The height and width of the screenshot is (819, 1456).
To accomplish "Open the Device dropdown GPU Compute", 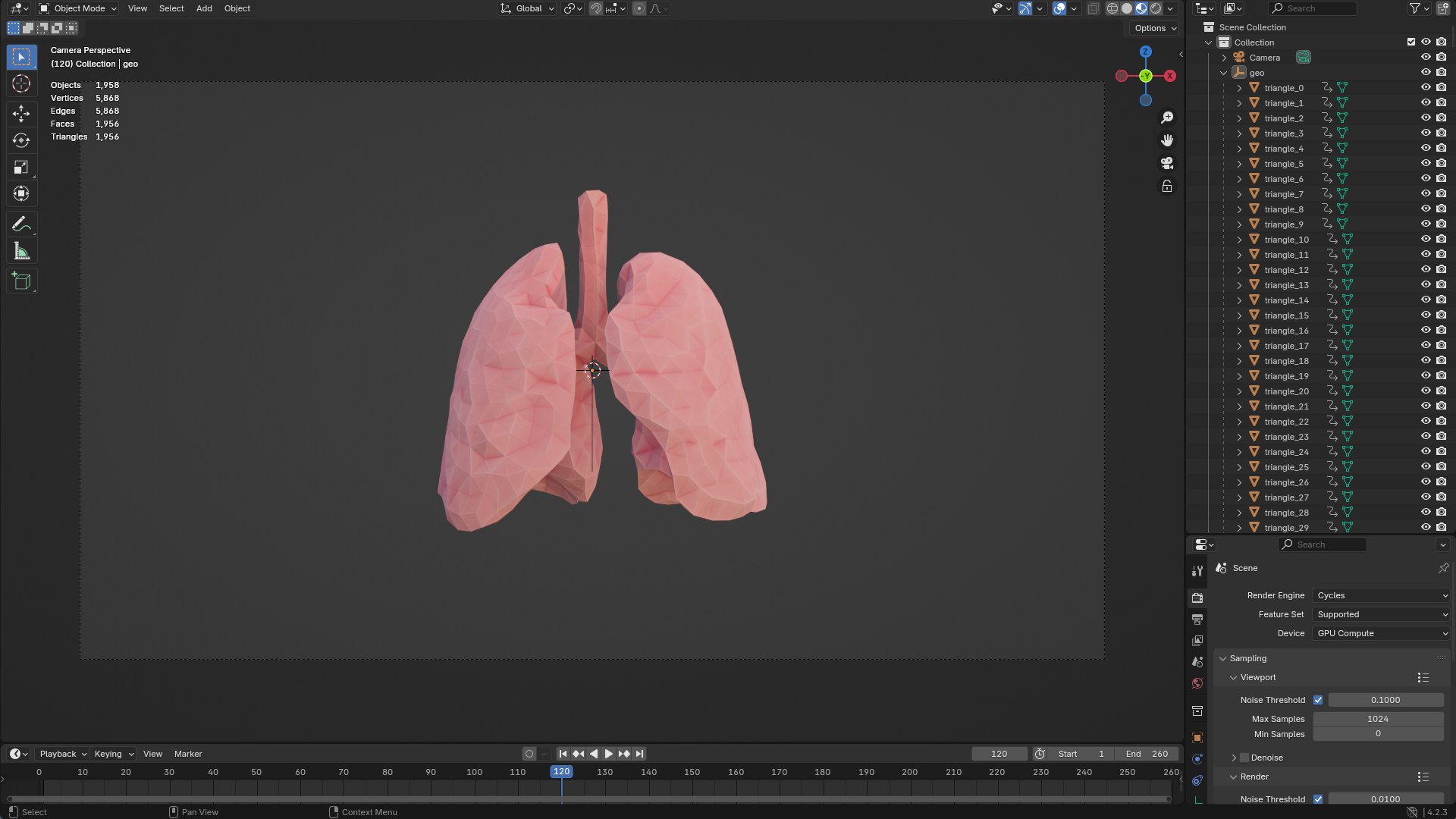I will click(x=1382, y=633).
